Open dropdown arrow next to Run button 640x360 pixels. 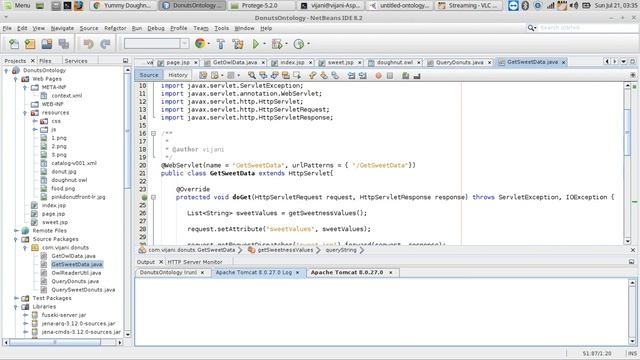click(x=264, y=44)
